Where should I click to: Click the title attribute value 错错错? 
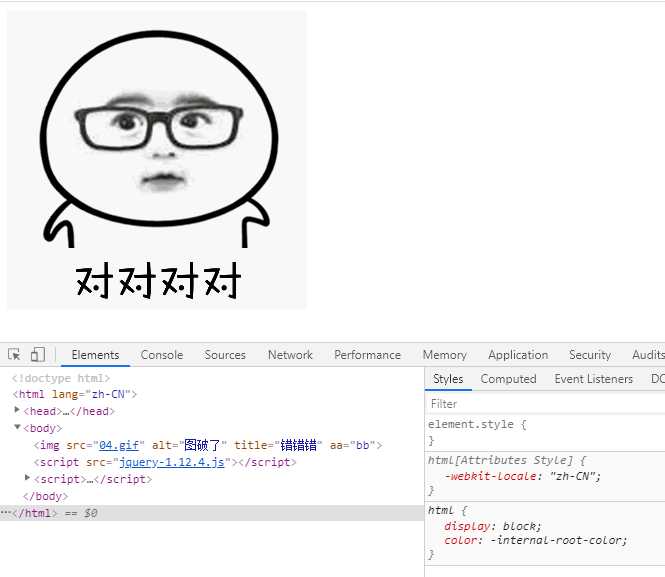298,445
